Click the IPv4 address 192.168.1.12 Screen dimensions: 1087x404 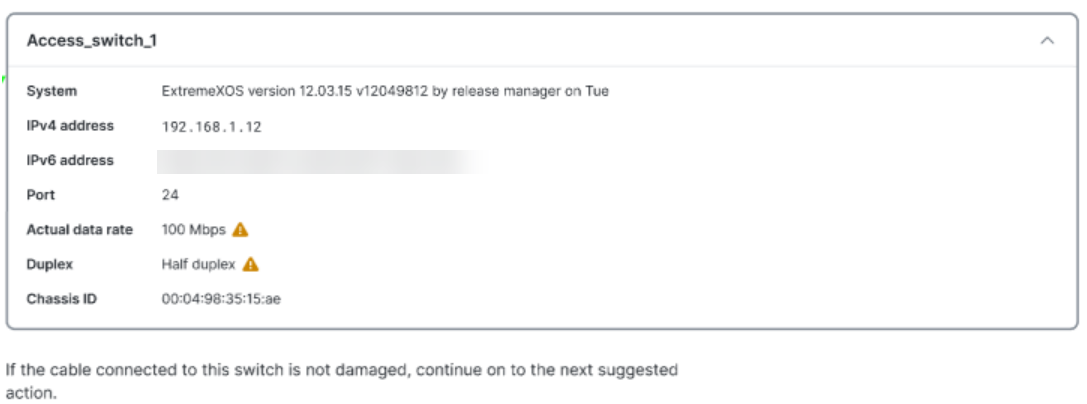[x=211, y=127]
